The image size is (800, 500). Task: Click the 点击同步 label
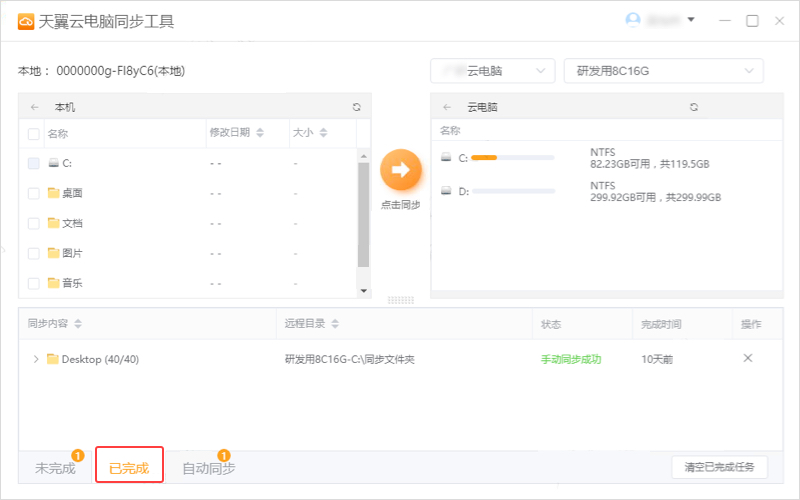click(x=401, y=205)
